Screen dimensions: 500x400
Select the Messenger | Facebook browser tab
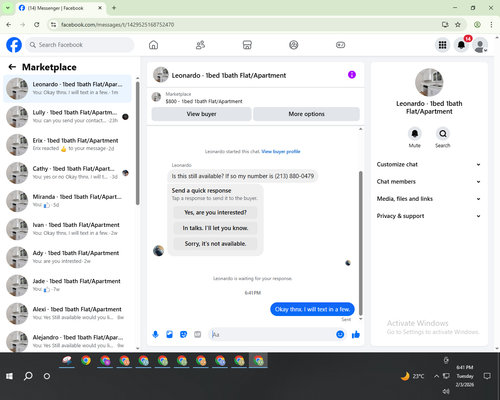pyautogui.click(x=61, y=8)
